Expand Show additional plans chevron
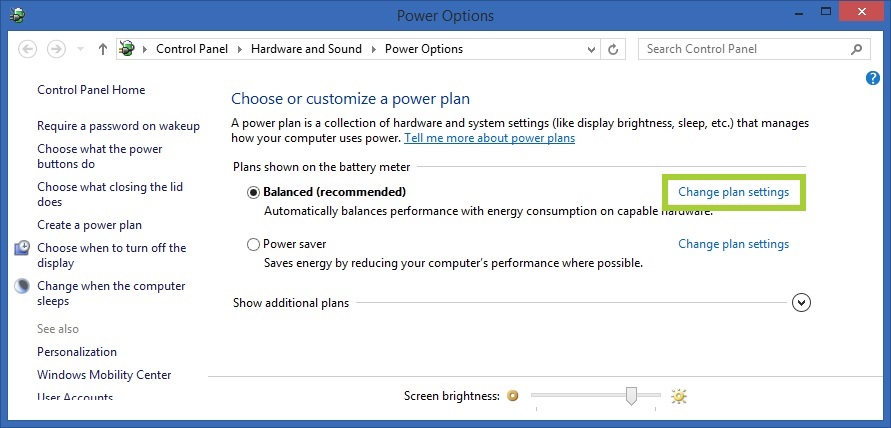 click(800, 302)
